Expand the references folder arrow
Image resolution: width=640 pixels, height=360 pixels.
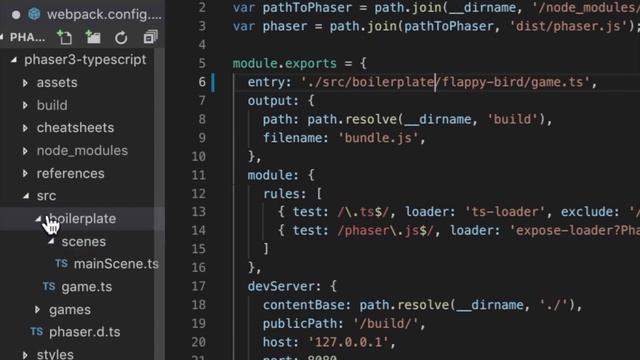pyautogui.click(x=25, y=173)
